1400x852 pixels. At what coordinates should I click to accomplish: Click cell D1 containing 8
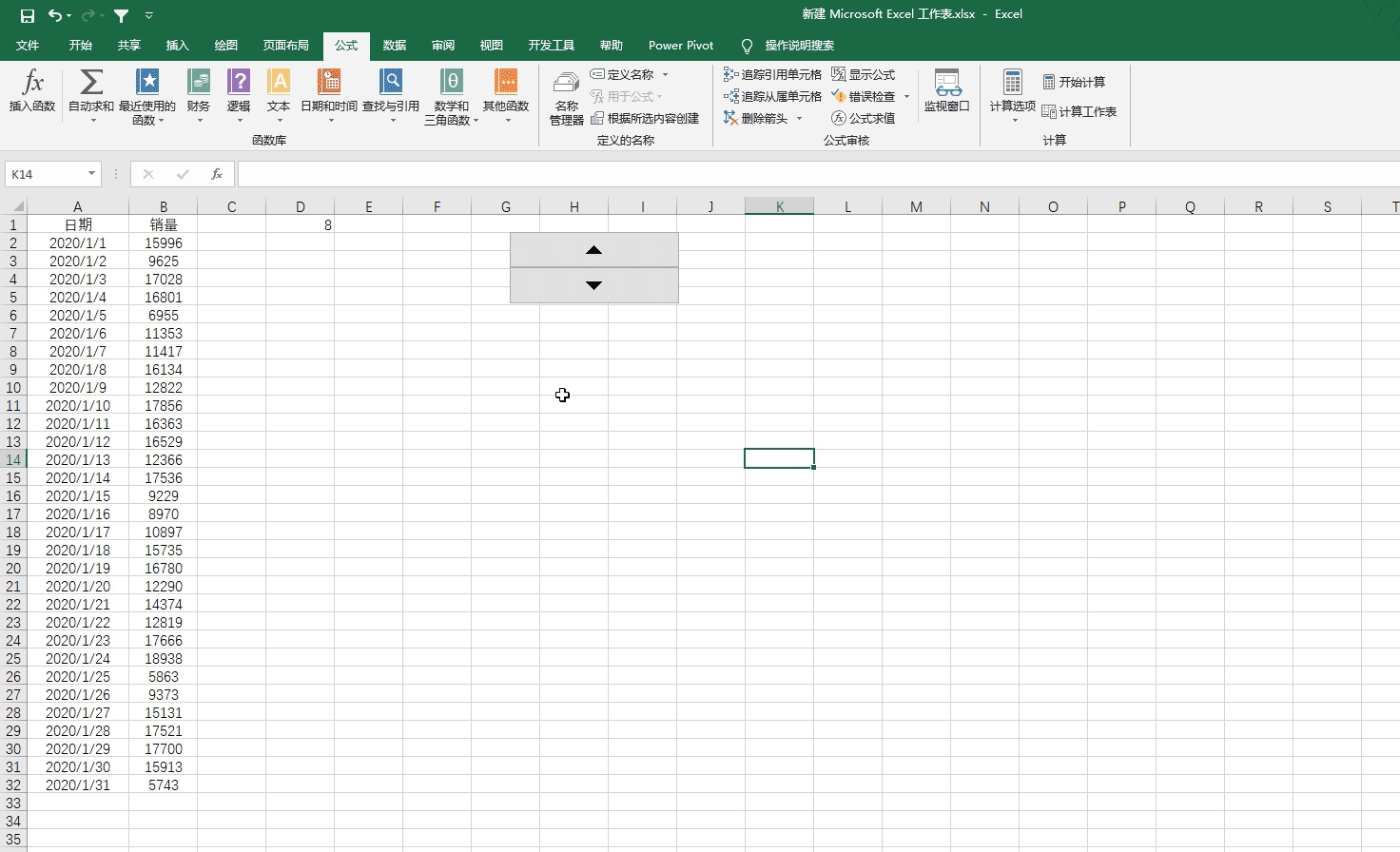(x=301, y=225)
